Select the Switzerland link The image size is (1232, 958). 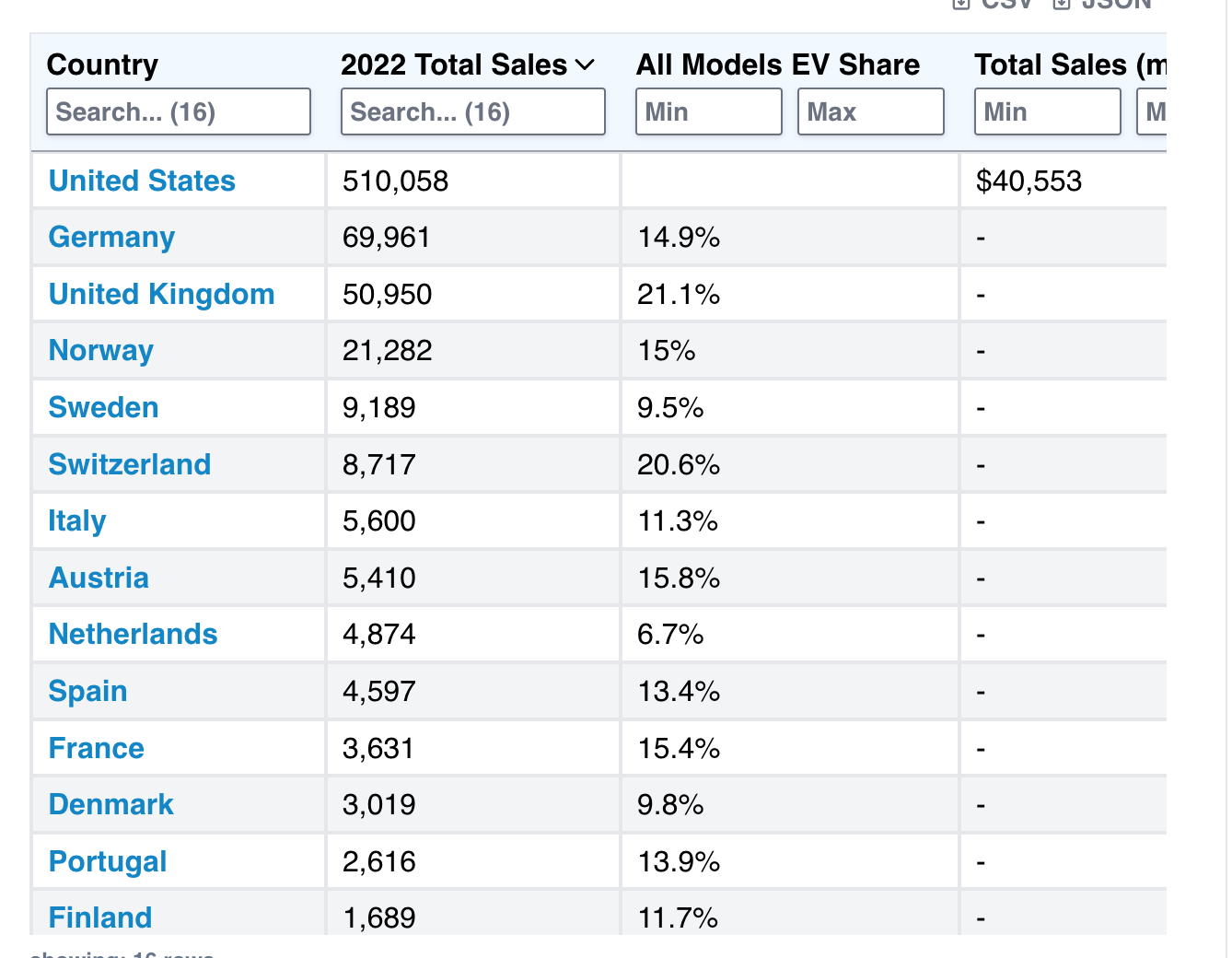[x=129, y=465]
